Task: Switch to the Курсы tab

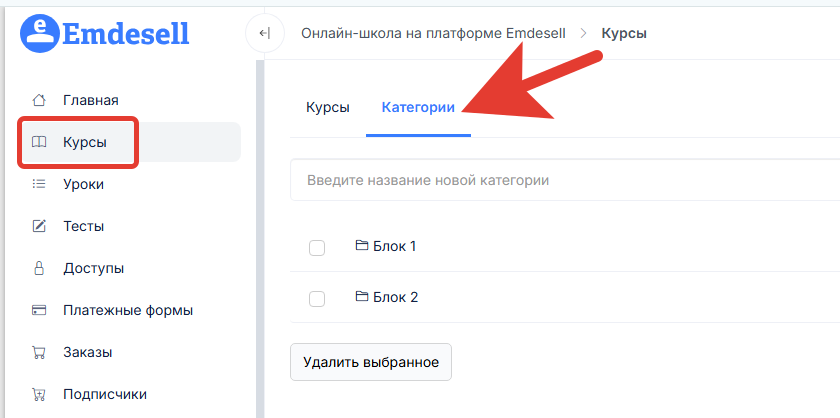Action: (328, 107)
